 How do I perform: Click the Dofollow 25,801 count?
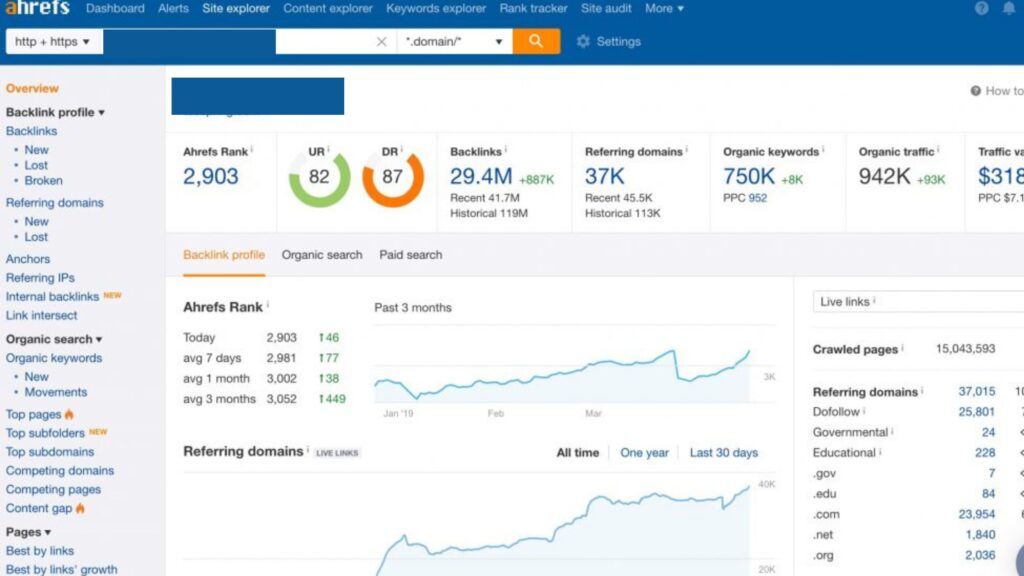[977, 411]
